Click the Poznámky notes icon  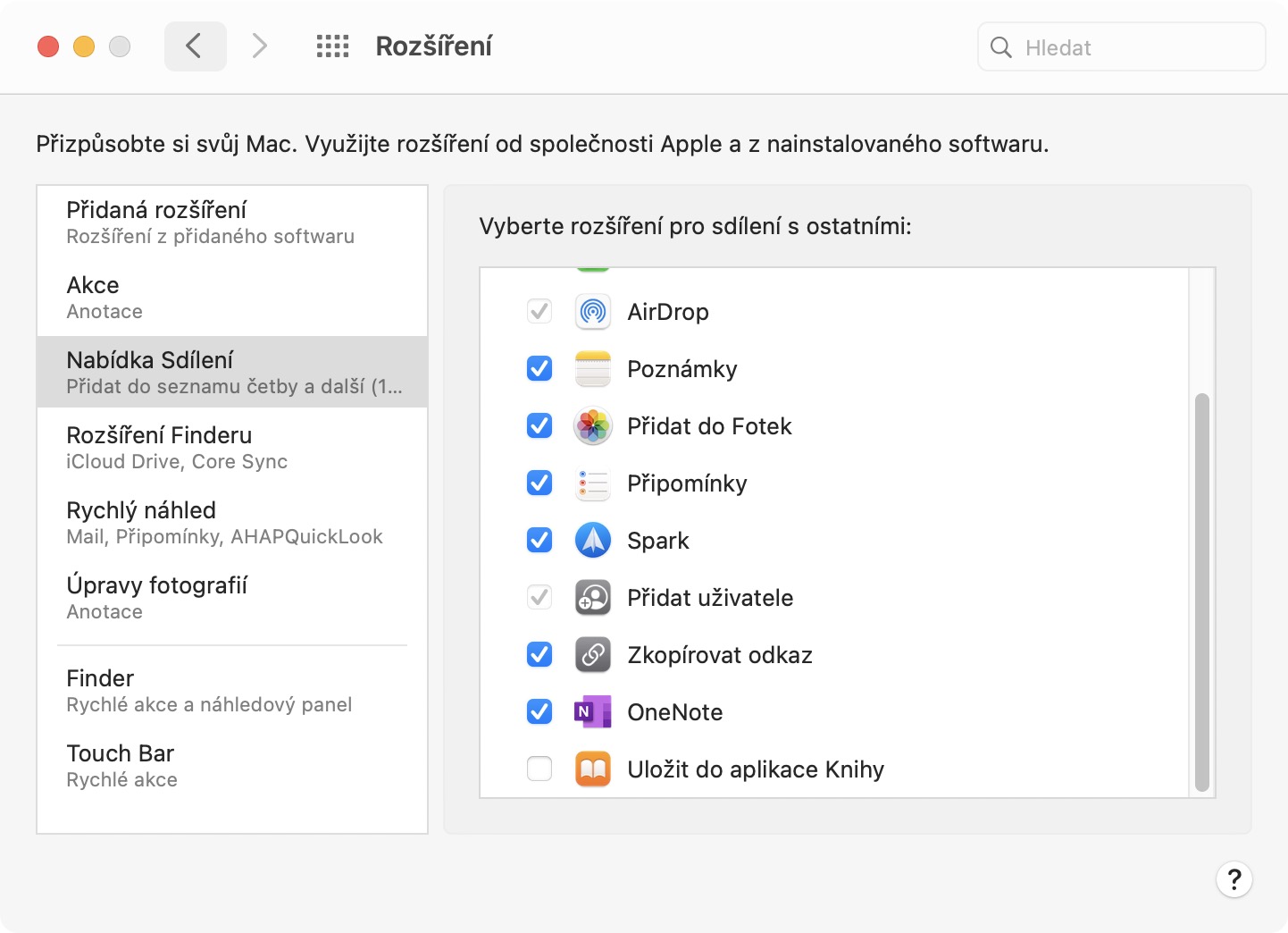coord(592,369)
